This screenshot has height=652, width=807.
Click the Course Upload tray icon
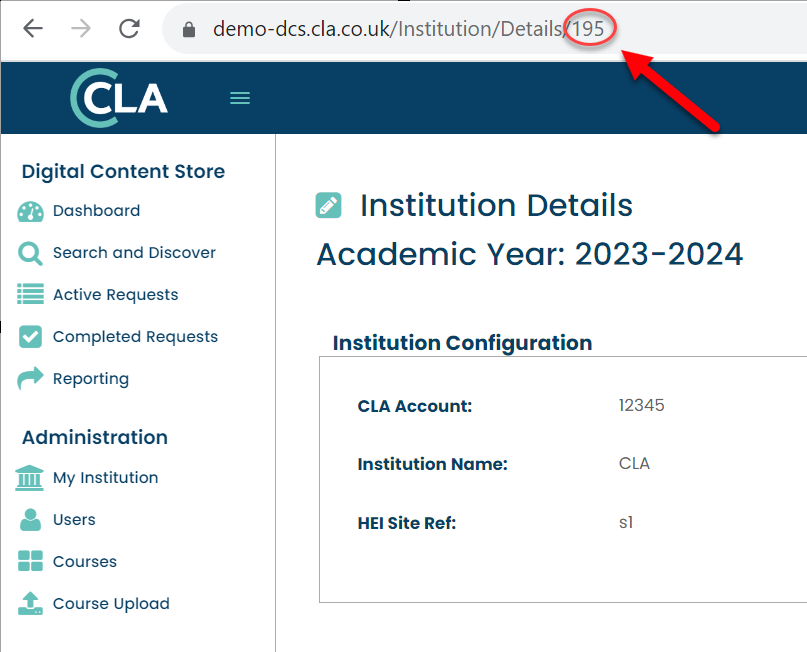tap(30, 603)
